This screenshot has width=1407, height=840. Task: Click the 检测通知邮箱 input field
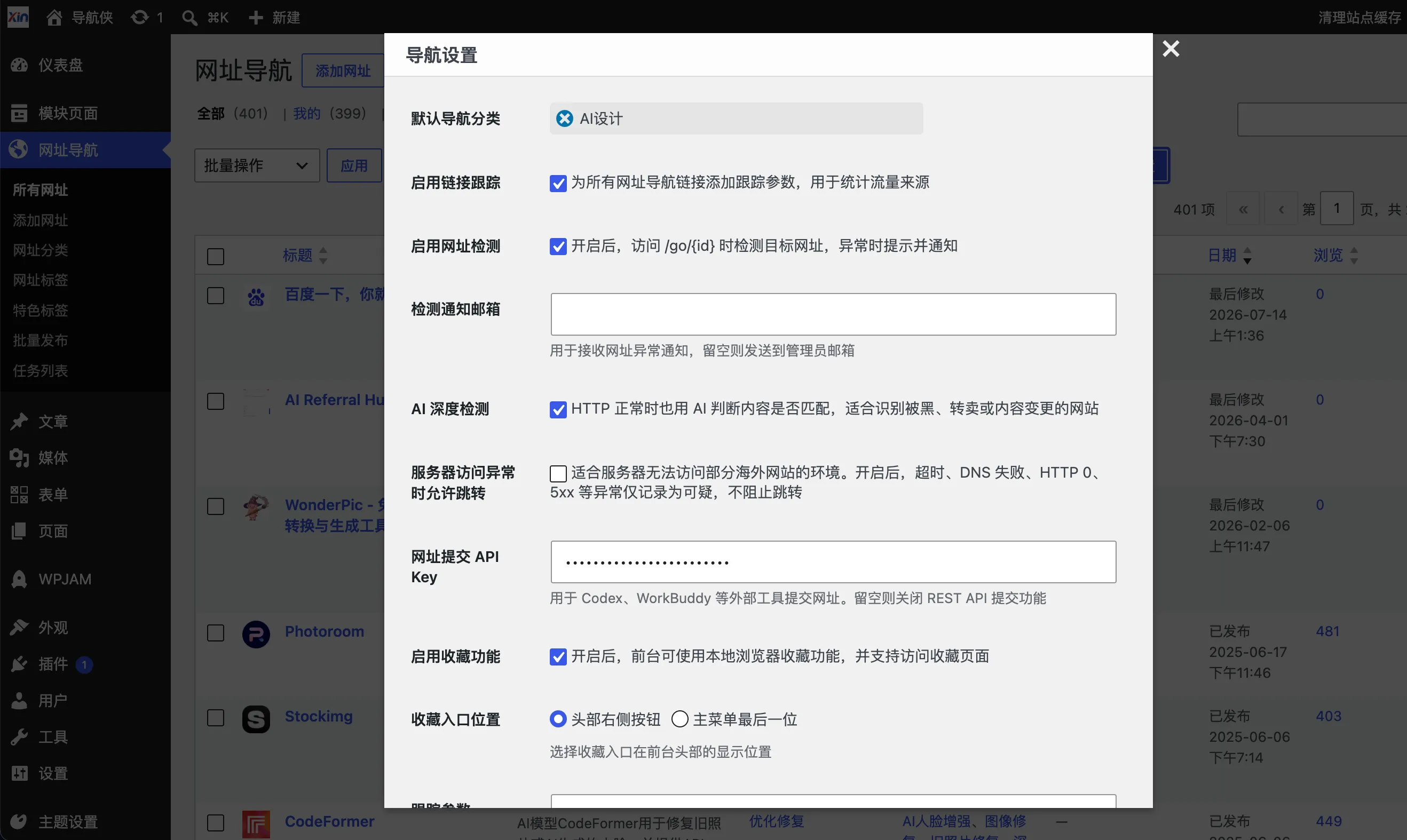point(833,314)
